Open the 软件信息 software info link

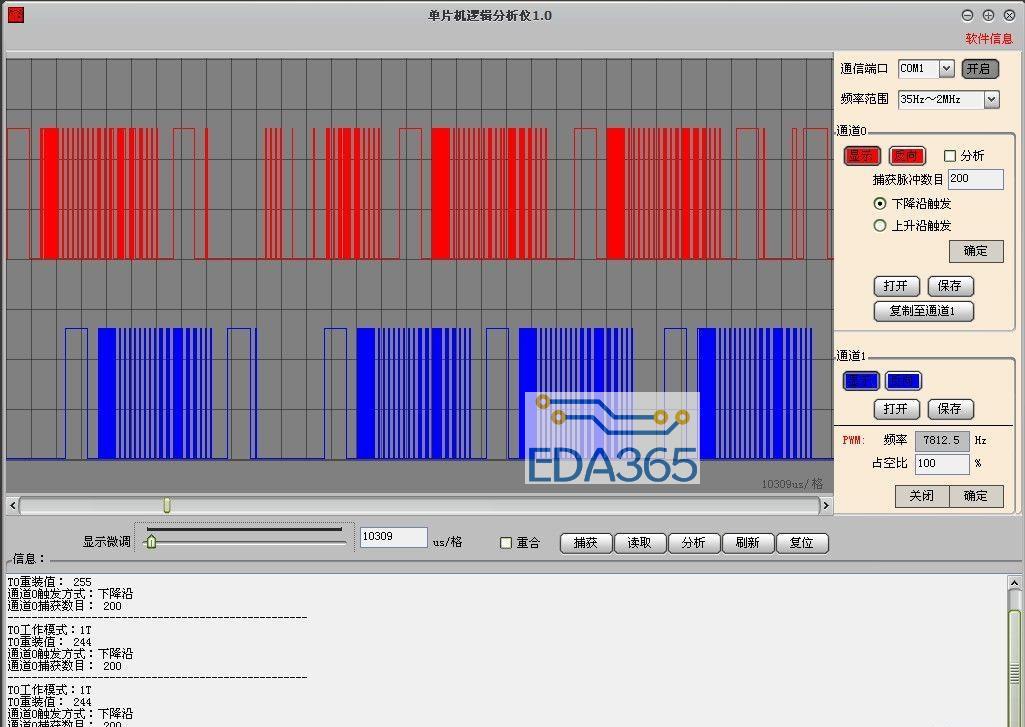click(x=988, y=39)
